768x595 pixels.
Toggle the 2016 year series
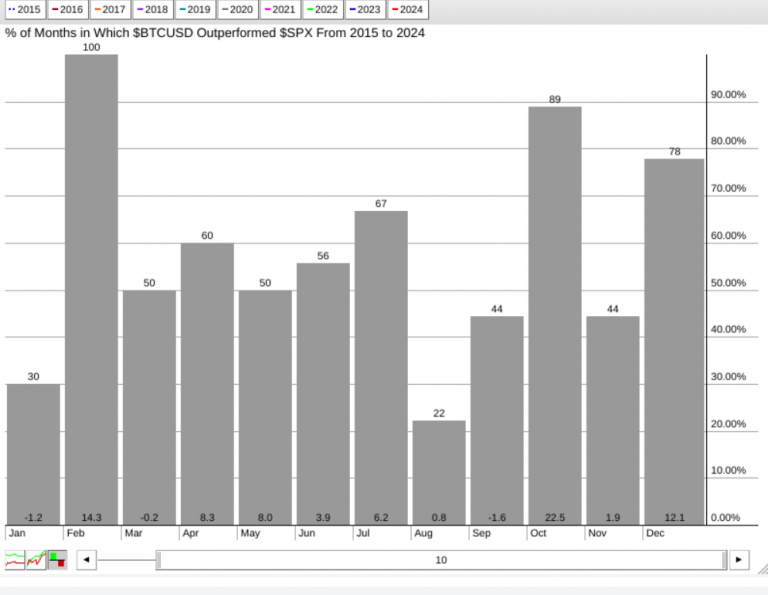coord(68,10)
